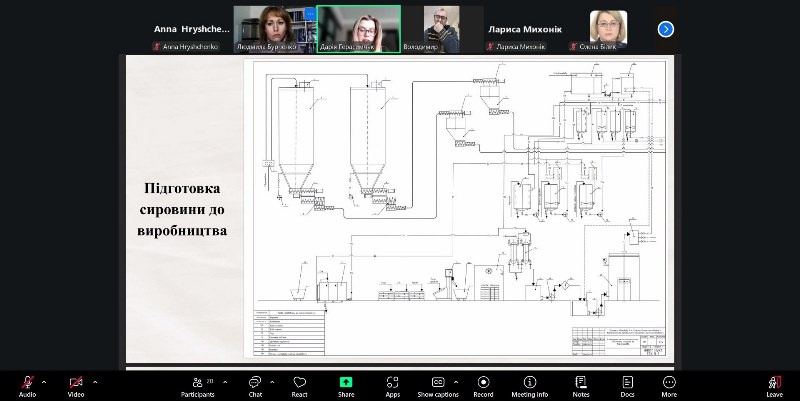Expand the audio options arrow
Image resolution: width=800 pixels, height=401 pixels.
tap(44, 381)
